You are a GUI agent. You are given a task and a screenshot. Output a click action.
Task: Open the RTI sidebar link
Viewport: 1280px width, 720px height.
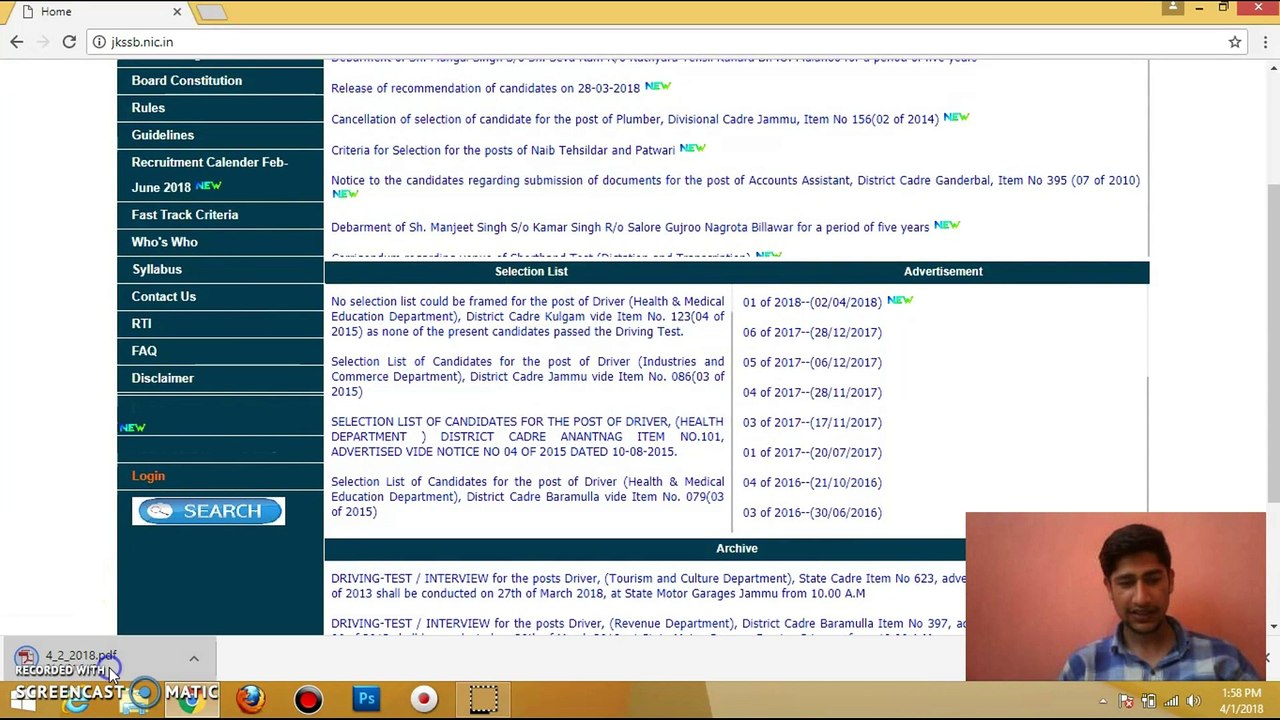142,323
